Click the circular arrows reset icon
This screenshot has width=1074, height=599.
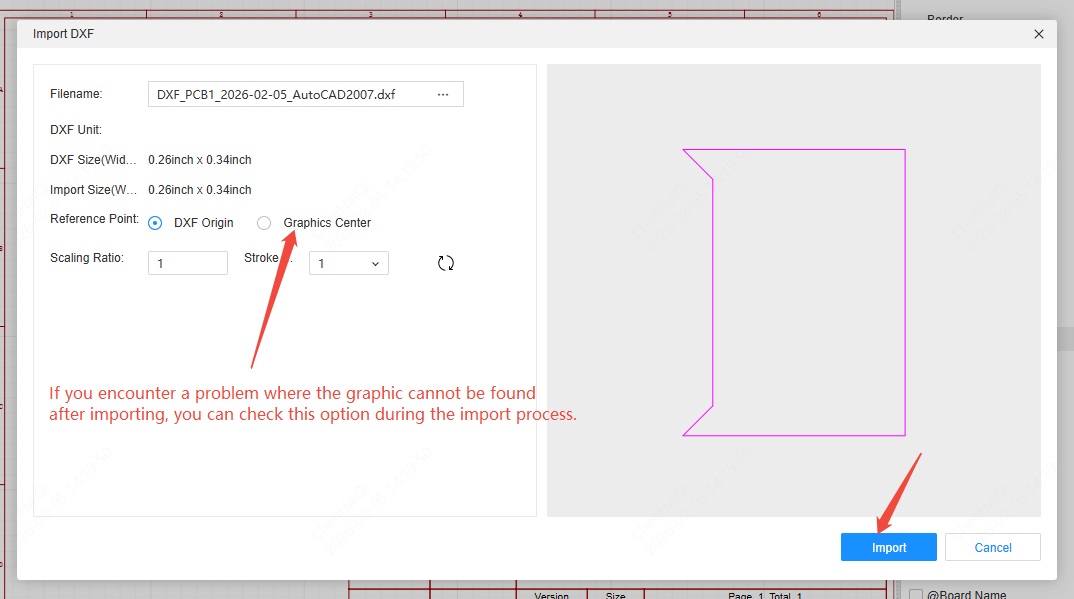(x=446, y=263)
